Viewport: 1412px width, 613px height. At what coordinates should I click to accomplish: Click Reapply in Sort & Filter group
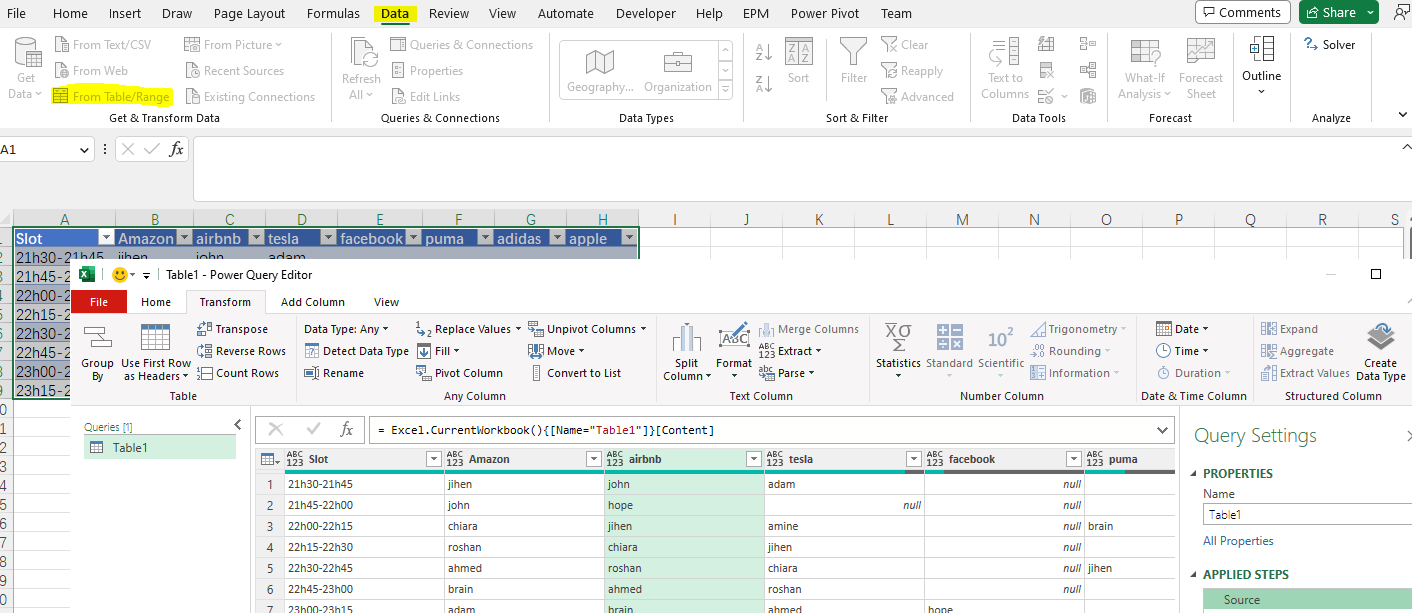[x=911, y=71]
